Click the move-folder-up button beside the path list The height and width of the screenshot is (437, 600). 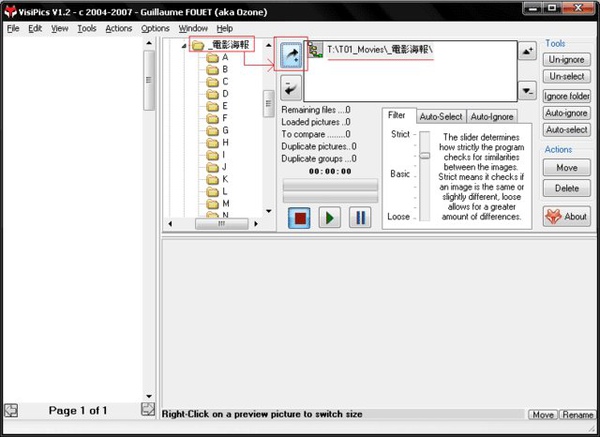(x=527, y=51)
